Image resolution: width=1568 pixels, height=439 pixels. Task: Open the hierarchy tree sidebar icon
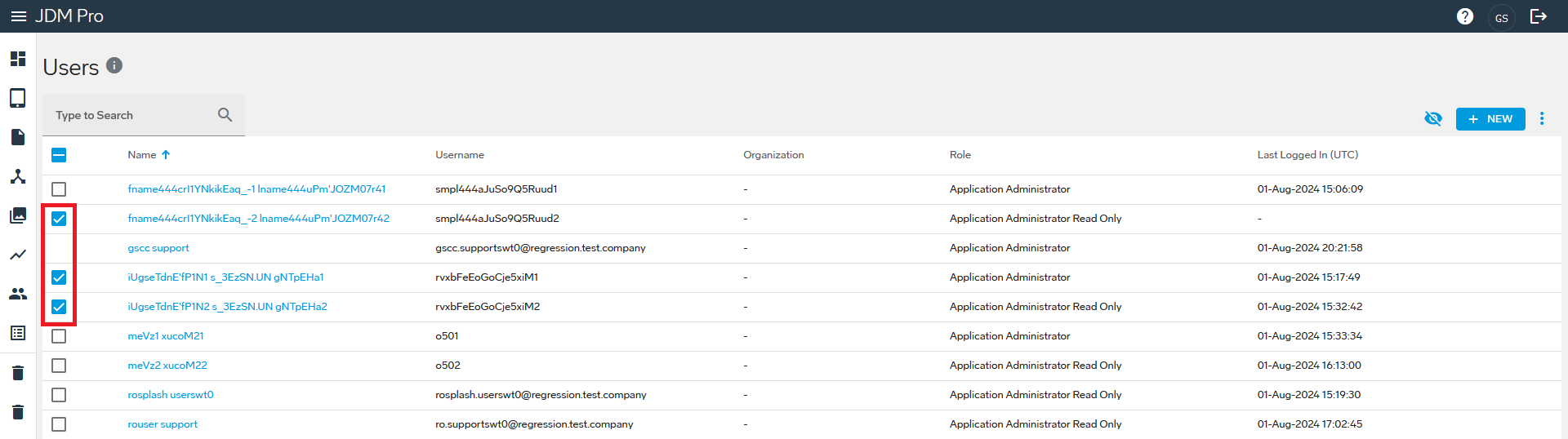point(18,176)
